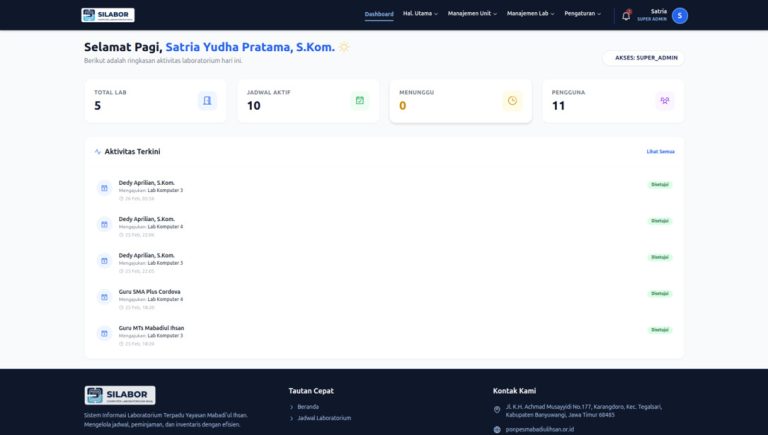The height and width of the screenshot is (435, 768).
Task: Click the Jadwal Aktif calendar check icon
Action: pos(360,100)
